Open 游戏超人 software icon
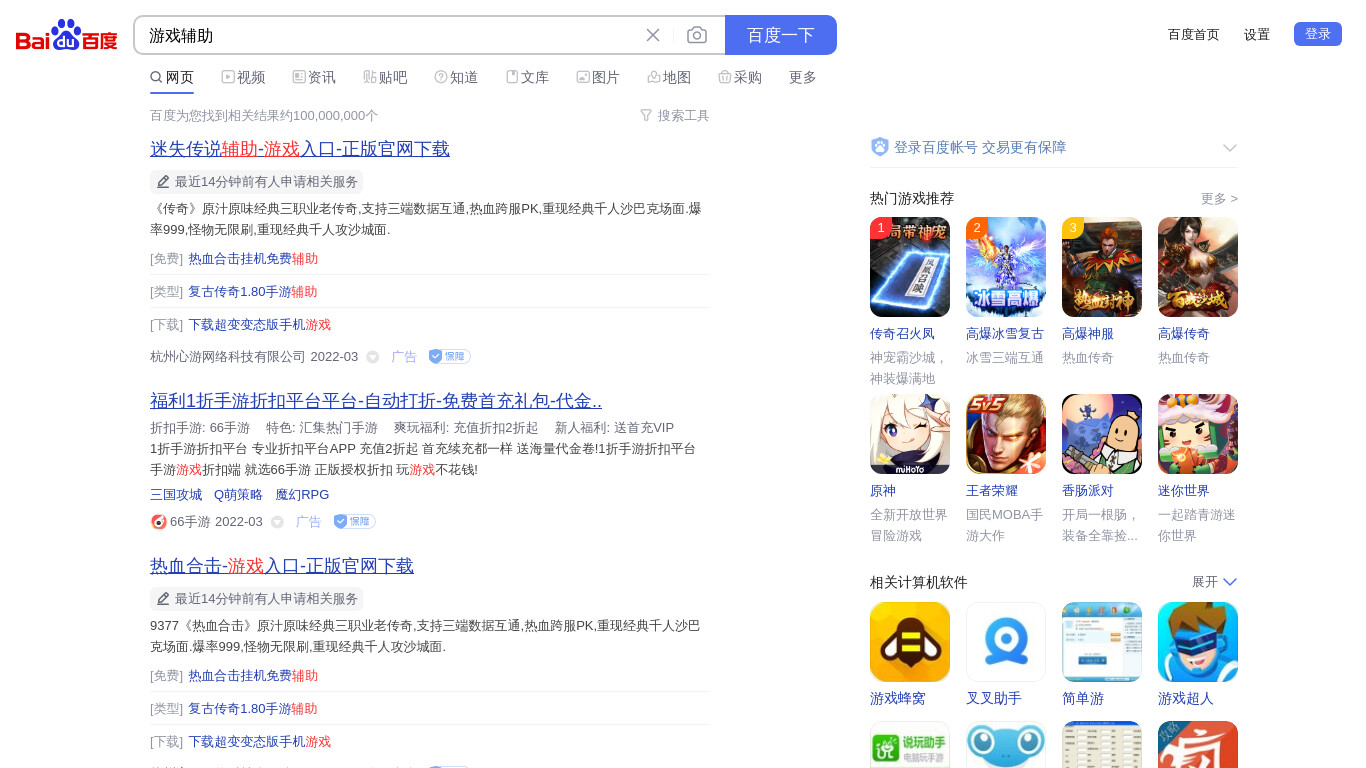This screenshot has height=768, width=1366. (1198, 642)
